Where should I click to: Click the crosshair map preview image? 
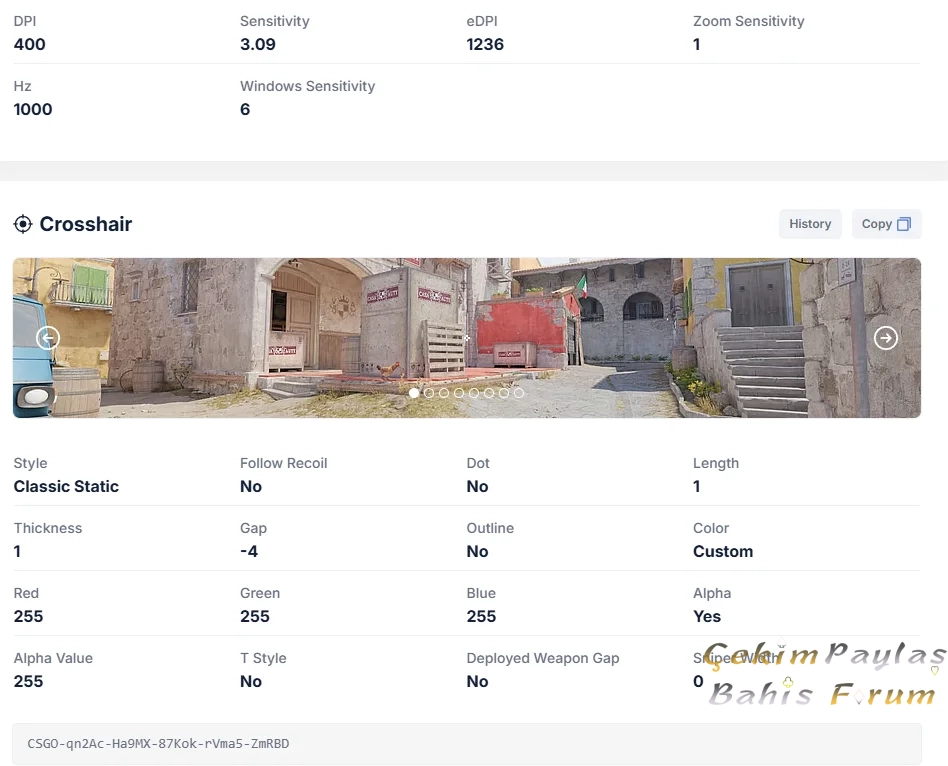pos(600,320)
